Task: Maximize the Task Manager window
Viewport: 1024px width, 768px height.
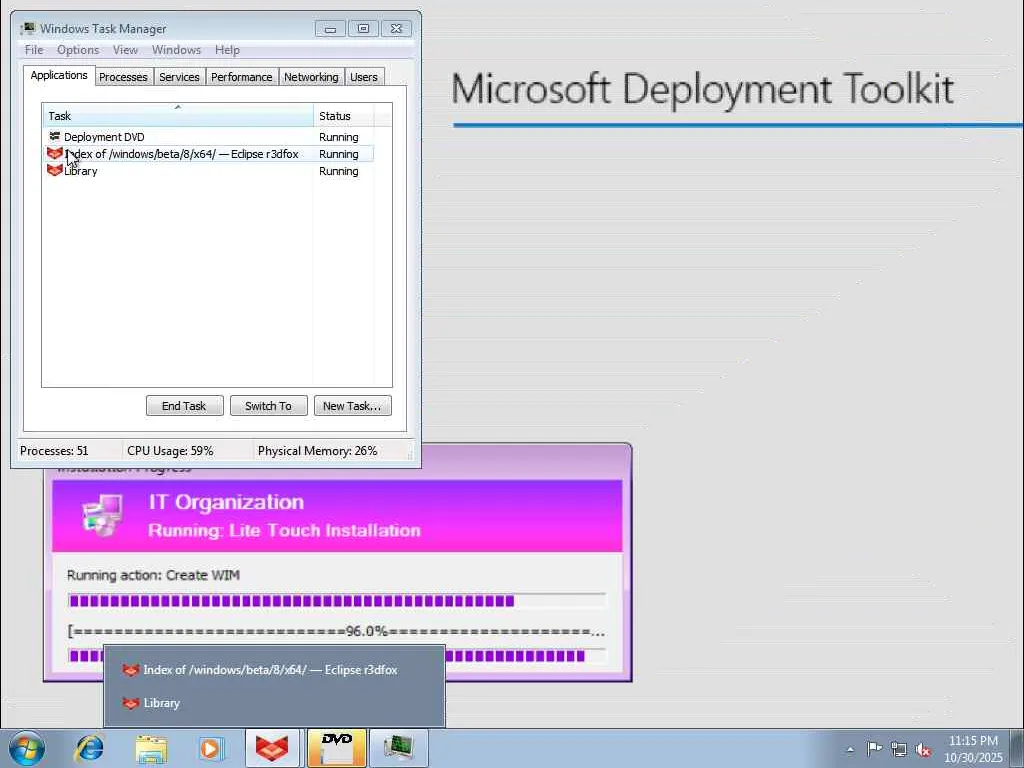Action: coord(363,29)
